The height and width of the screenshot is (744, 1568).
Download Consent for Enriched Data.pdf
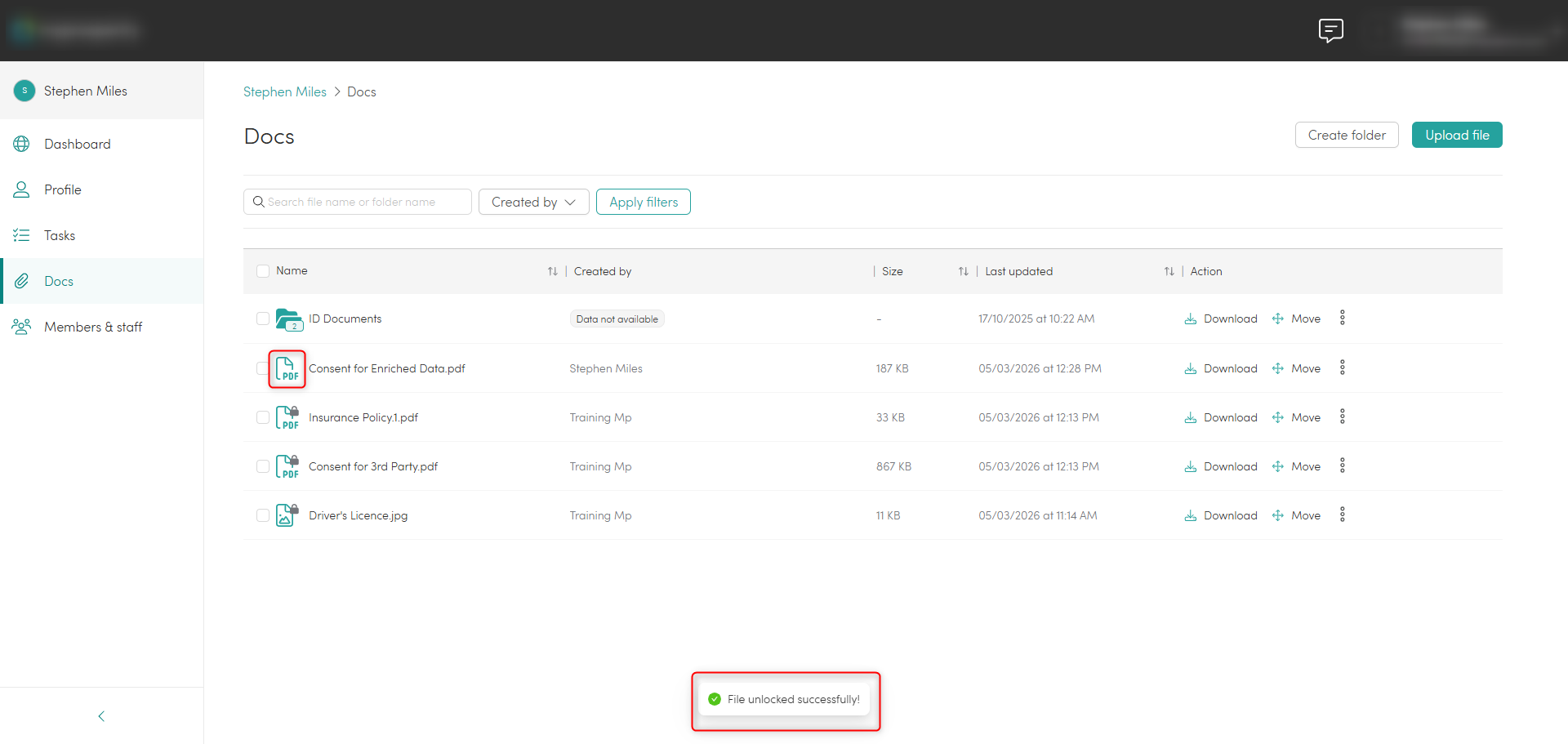click(1221, 368)
